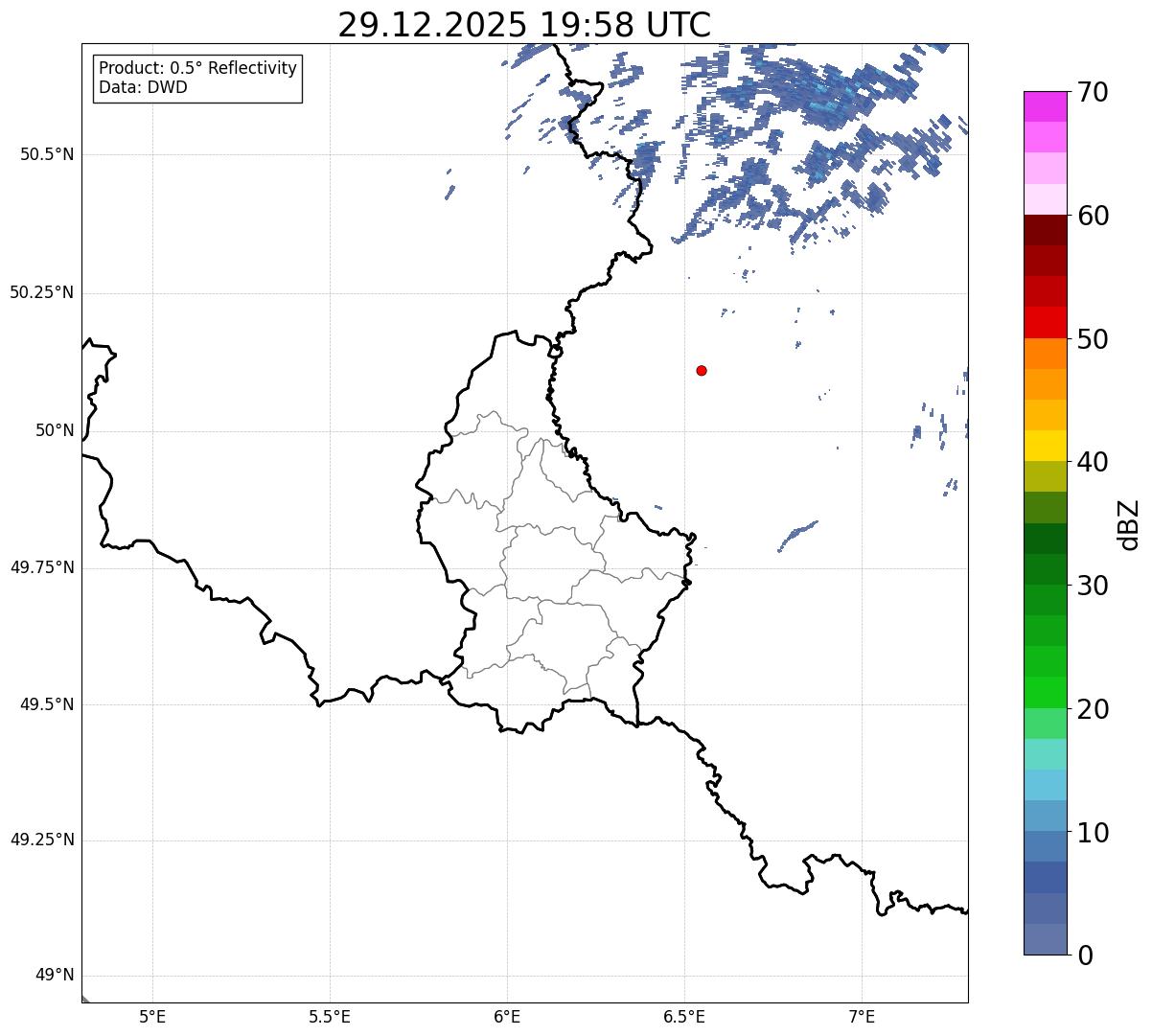Click the 'Product: 0.5° Reflectivity' legend text
The image size is (1152, 1036).
tap(197, 69)
